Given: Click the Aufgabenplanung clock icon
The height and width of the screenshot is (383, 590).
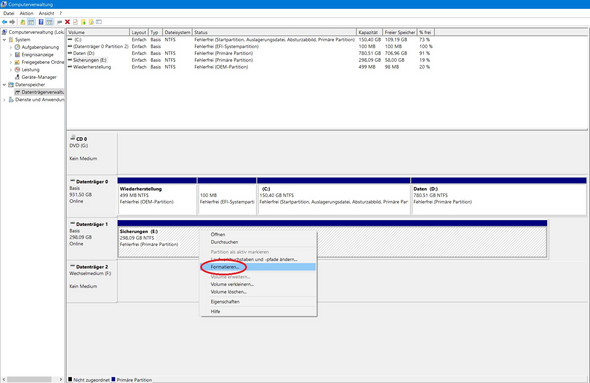Looking at the screenshot, I should click(x=17, y=47).
